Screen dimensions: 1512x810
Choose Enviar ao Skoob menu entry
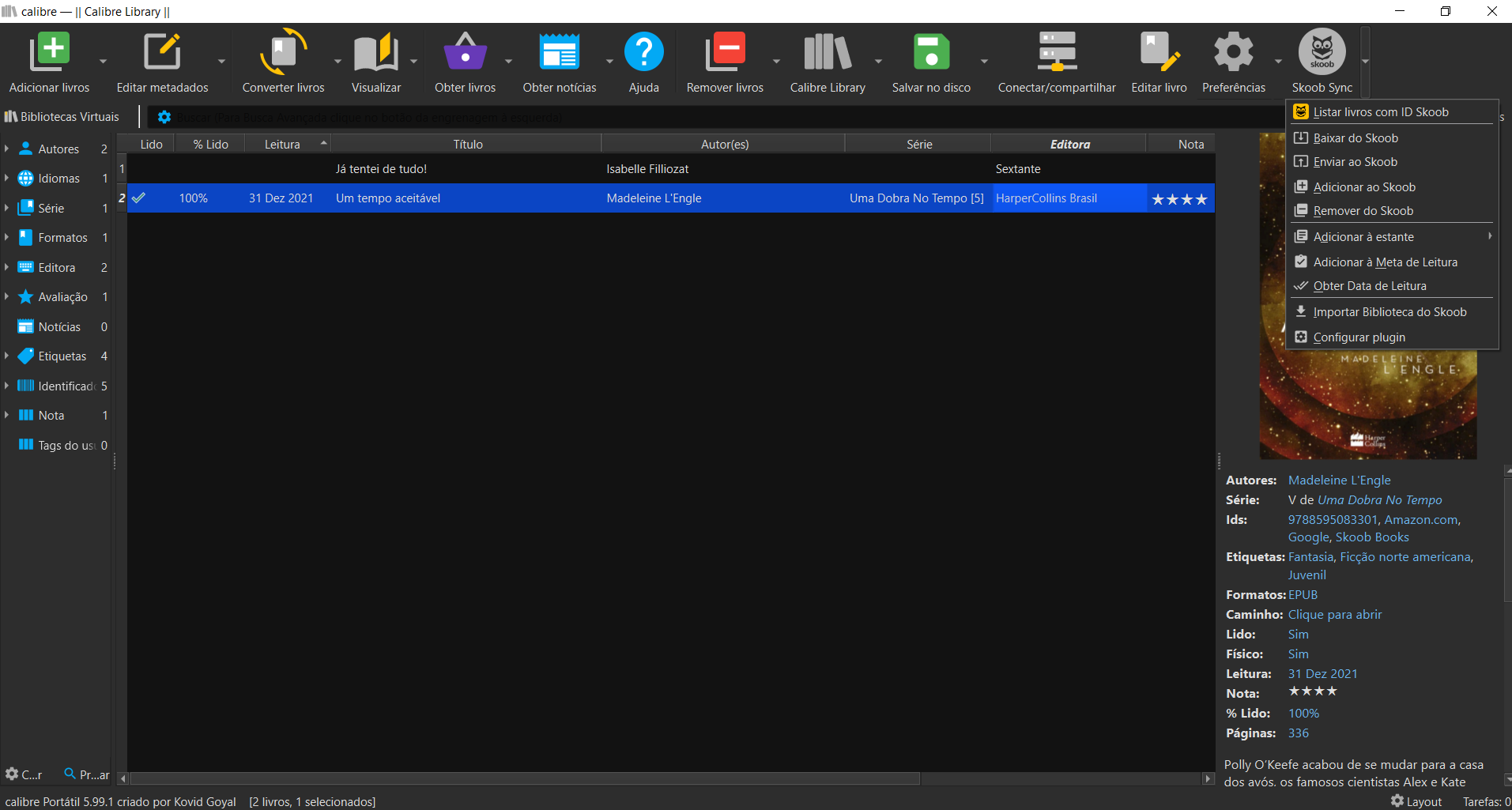[x=1392, y=161]
